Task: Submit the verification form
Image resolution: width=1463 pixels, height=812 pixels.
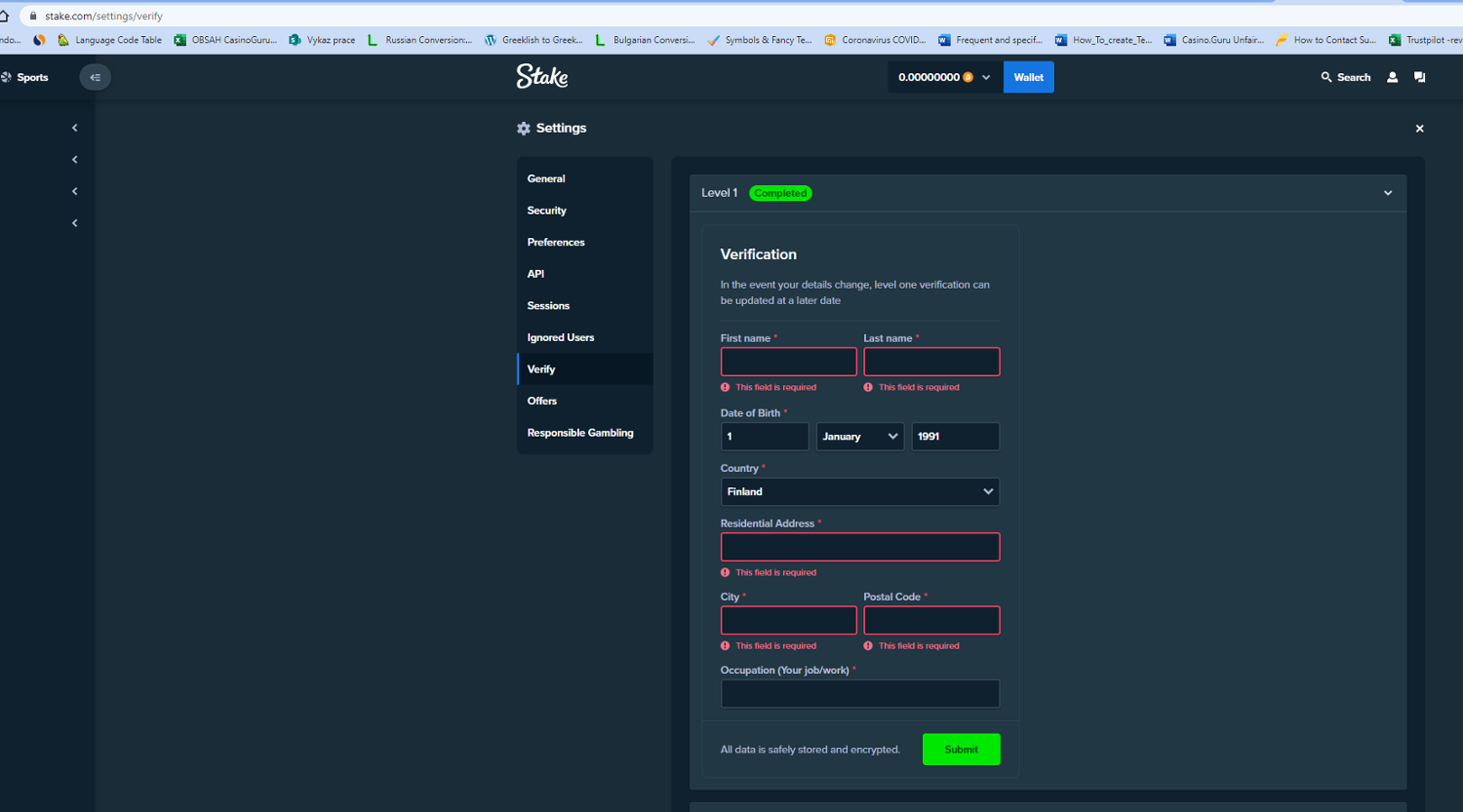Action: click(961, 750)
